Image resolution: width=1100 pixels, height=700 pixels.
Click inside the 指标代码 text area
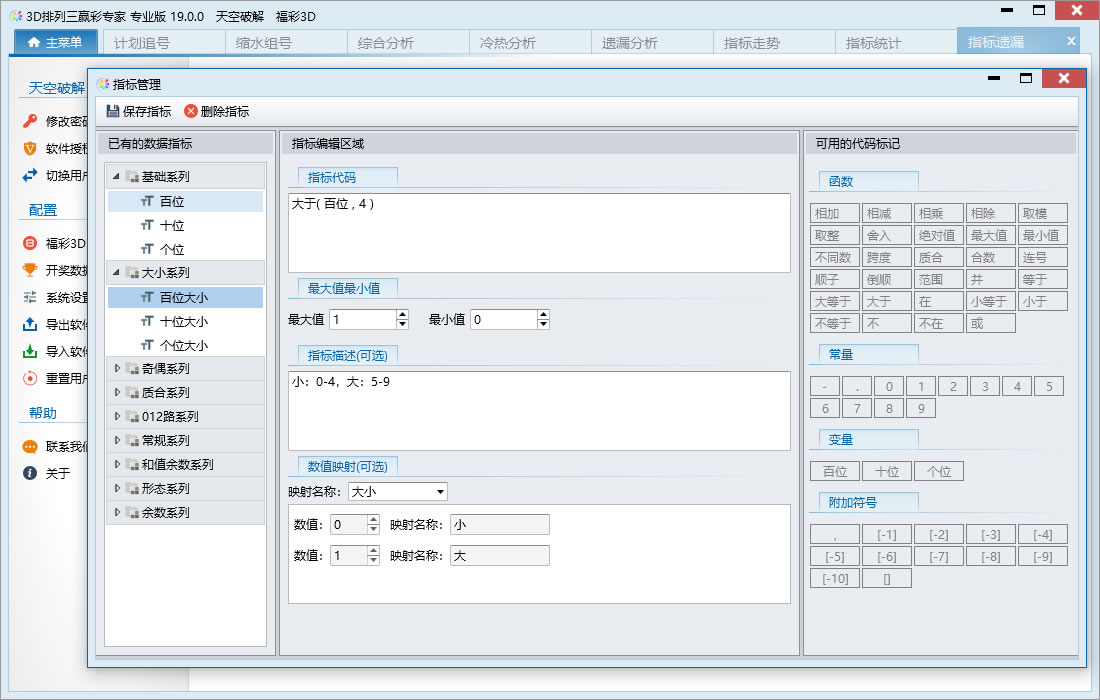tap(539, 233)
